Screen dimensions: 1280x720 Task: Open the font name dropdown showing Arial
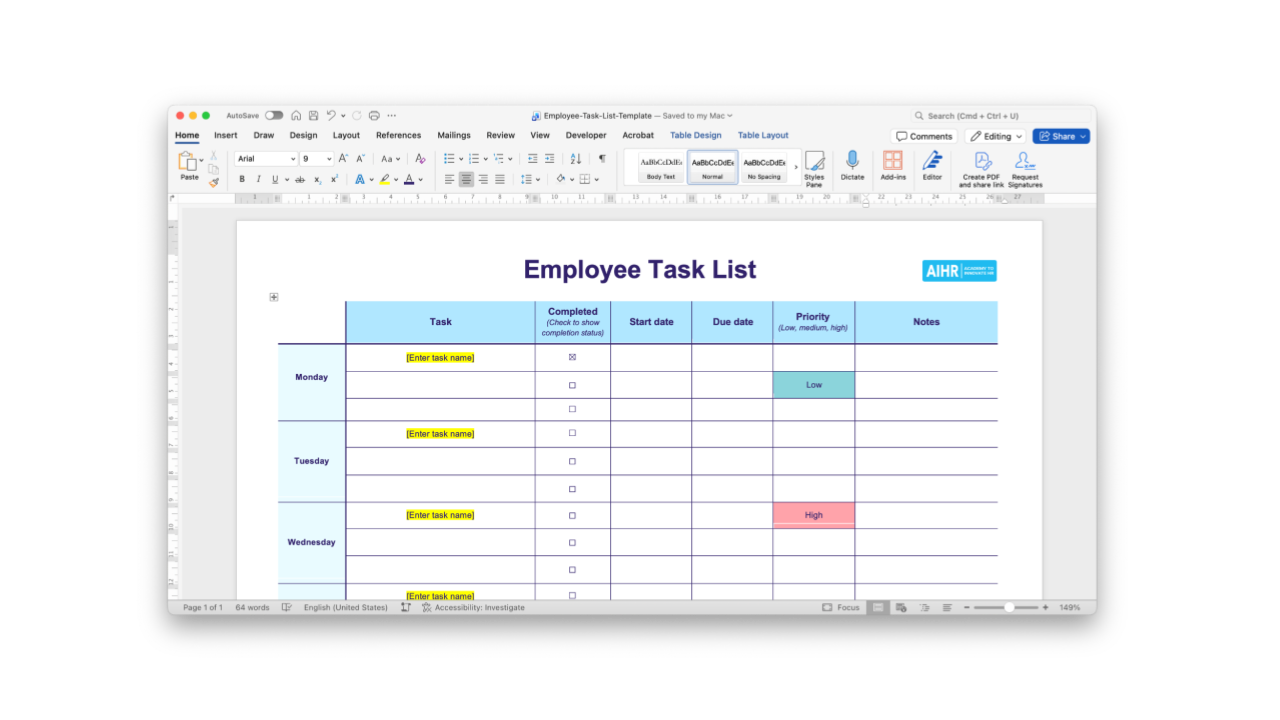(266, 159)
